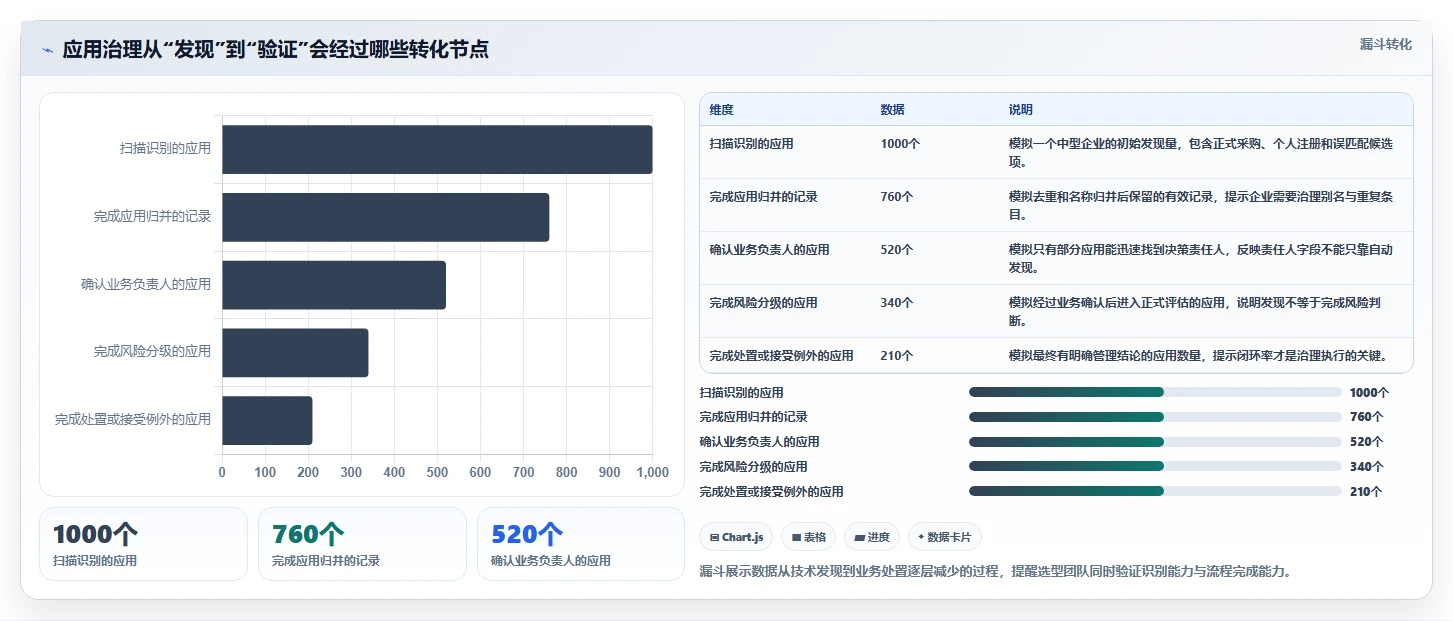This screenshot has width=1453, height=621.
Task: Select the 表格 tag chip
Action: [808, 537]
